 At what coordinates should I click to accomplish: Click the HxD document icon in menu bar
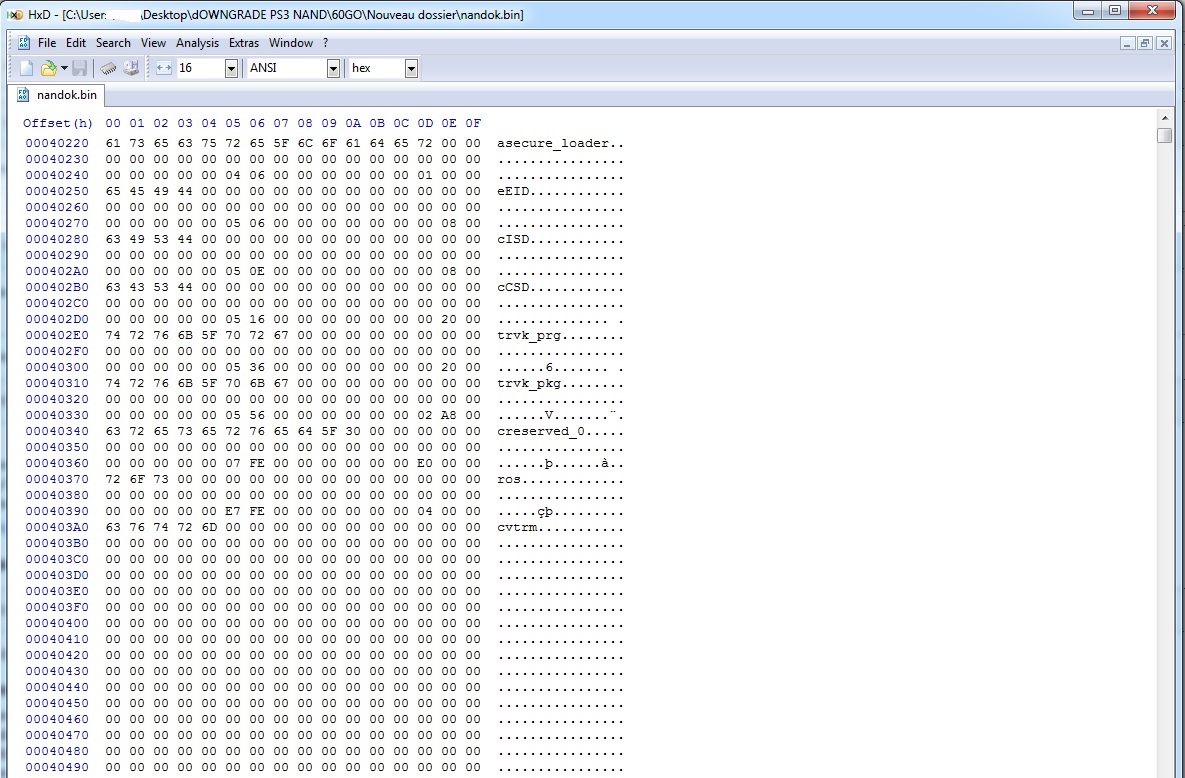pyautogui.click(x=23, y=43)
